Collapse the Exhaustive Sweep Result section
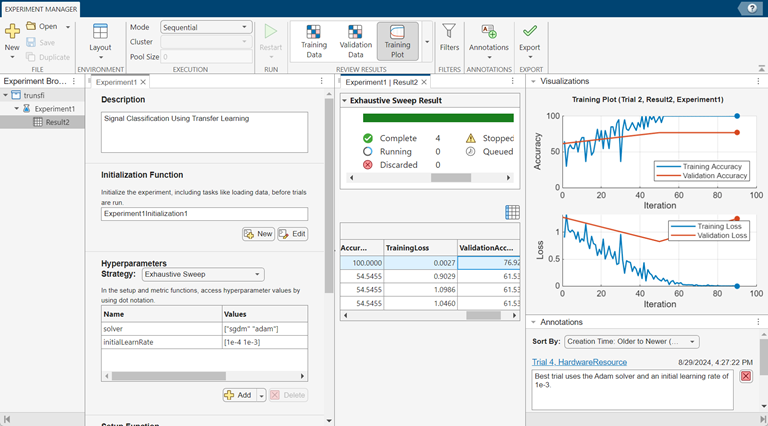The image size is (768, 426). (x=345, y=101)
